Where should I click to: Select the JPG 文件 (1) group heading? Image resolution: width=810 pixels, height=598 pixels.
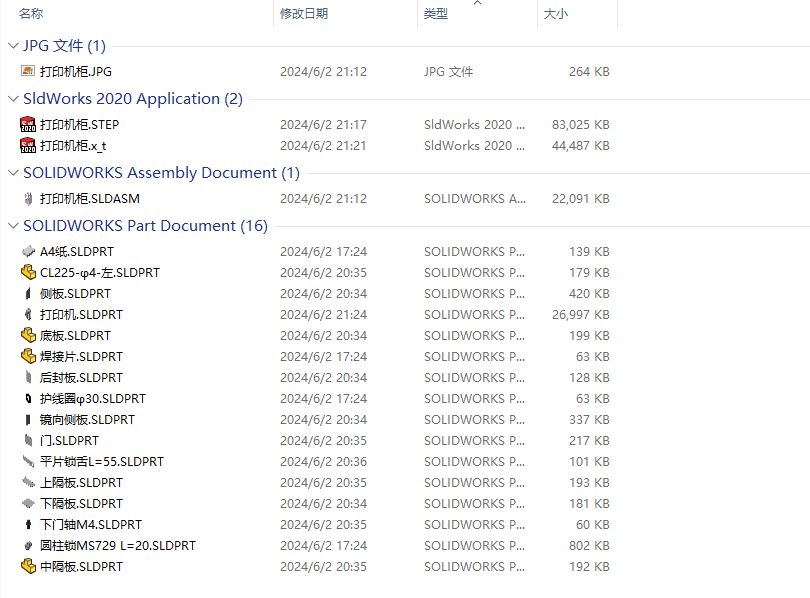coord(65,46)
